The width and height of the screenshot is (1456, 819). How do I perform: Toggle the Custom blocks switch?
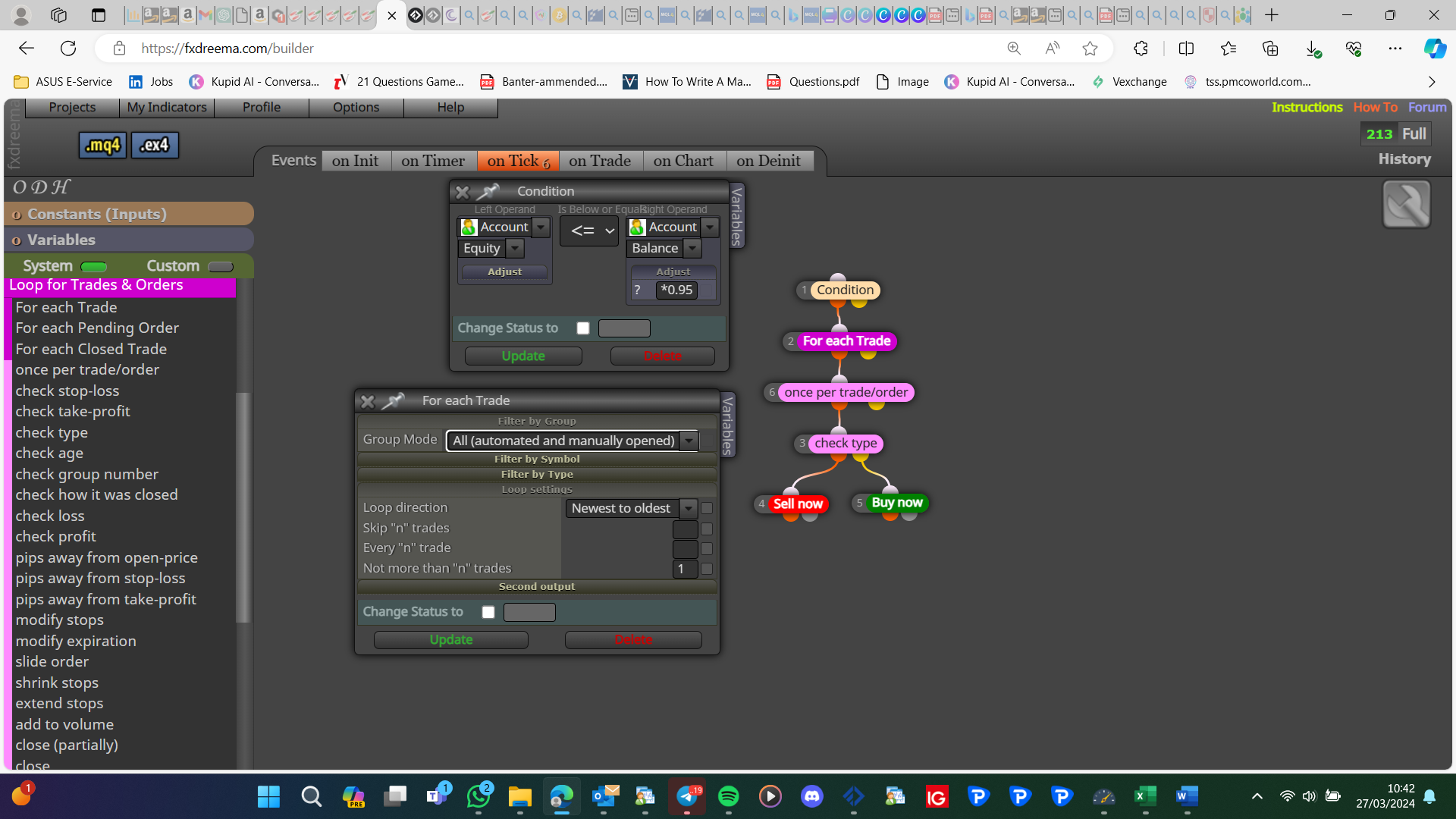221,266
